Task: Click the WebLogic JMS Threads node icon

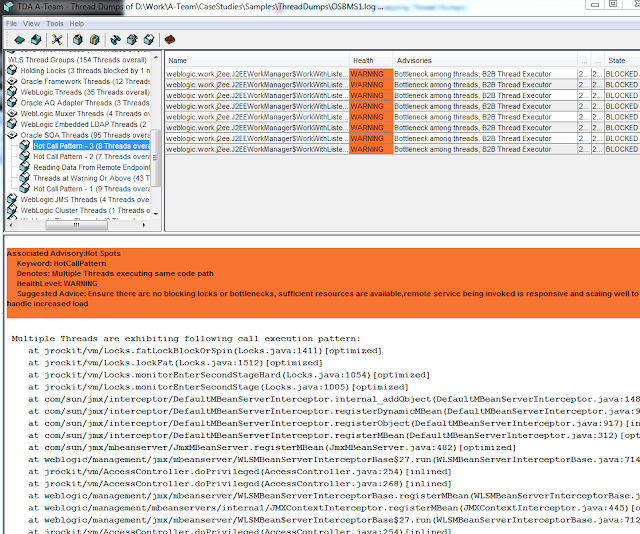Action: [x=12, y=199]
